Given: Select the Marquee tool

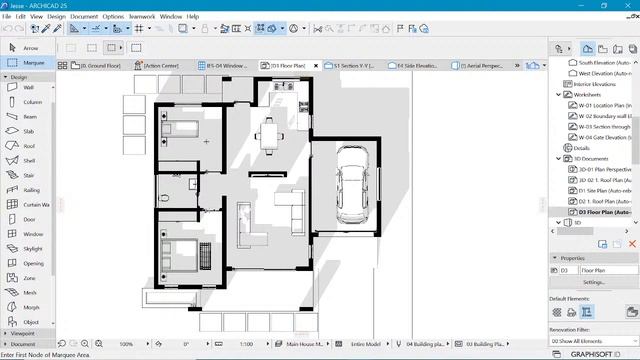Looking at the screenshot, I should 28,63.
